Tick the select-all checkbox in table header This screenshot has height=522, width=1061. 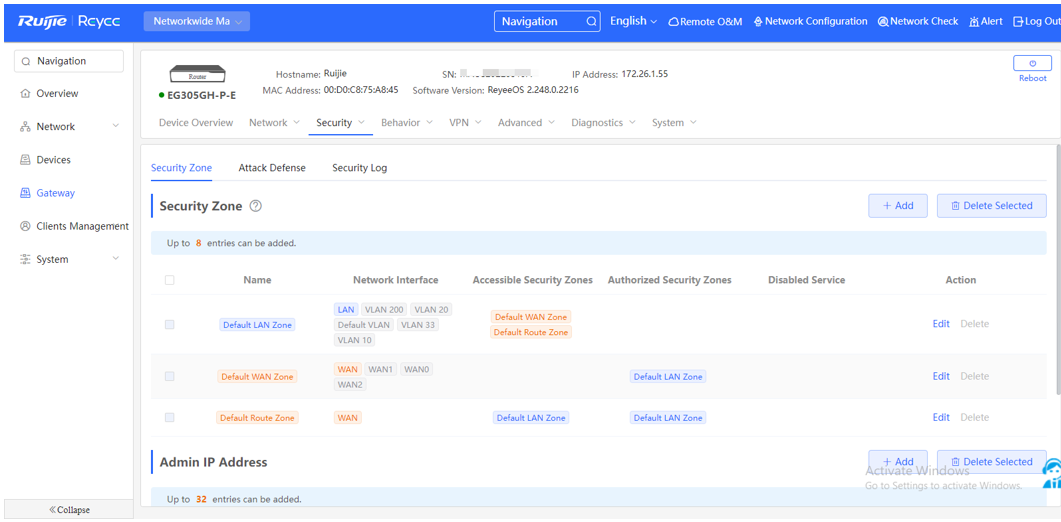pos(169,280)
